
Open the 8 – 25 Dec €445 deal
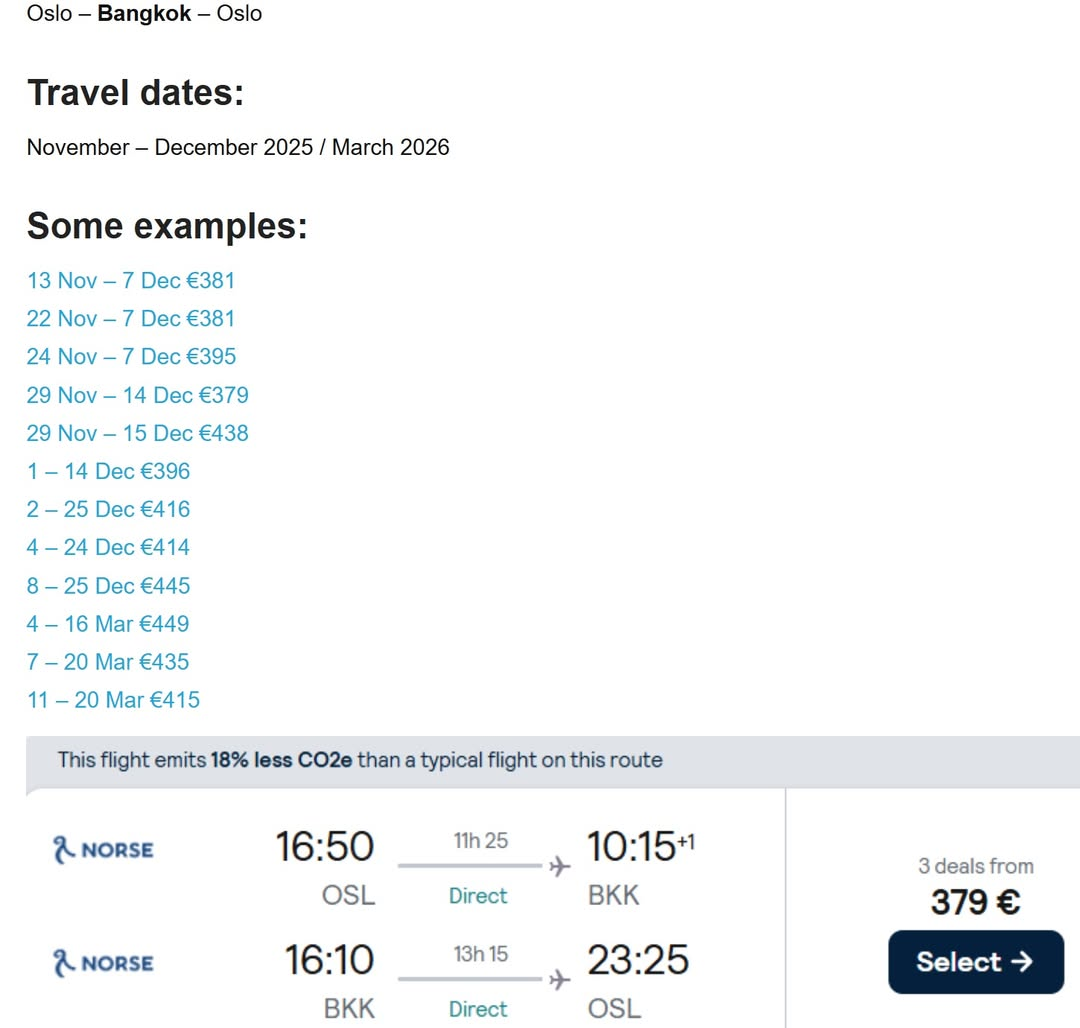click(108, 586)
